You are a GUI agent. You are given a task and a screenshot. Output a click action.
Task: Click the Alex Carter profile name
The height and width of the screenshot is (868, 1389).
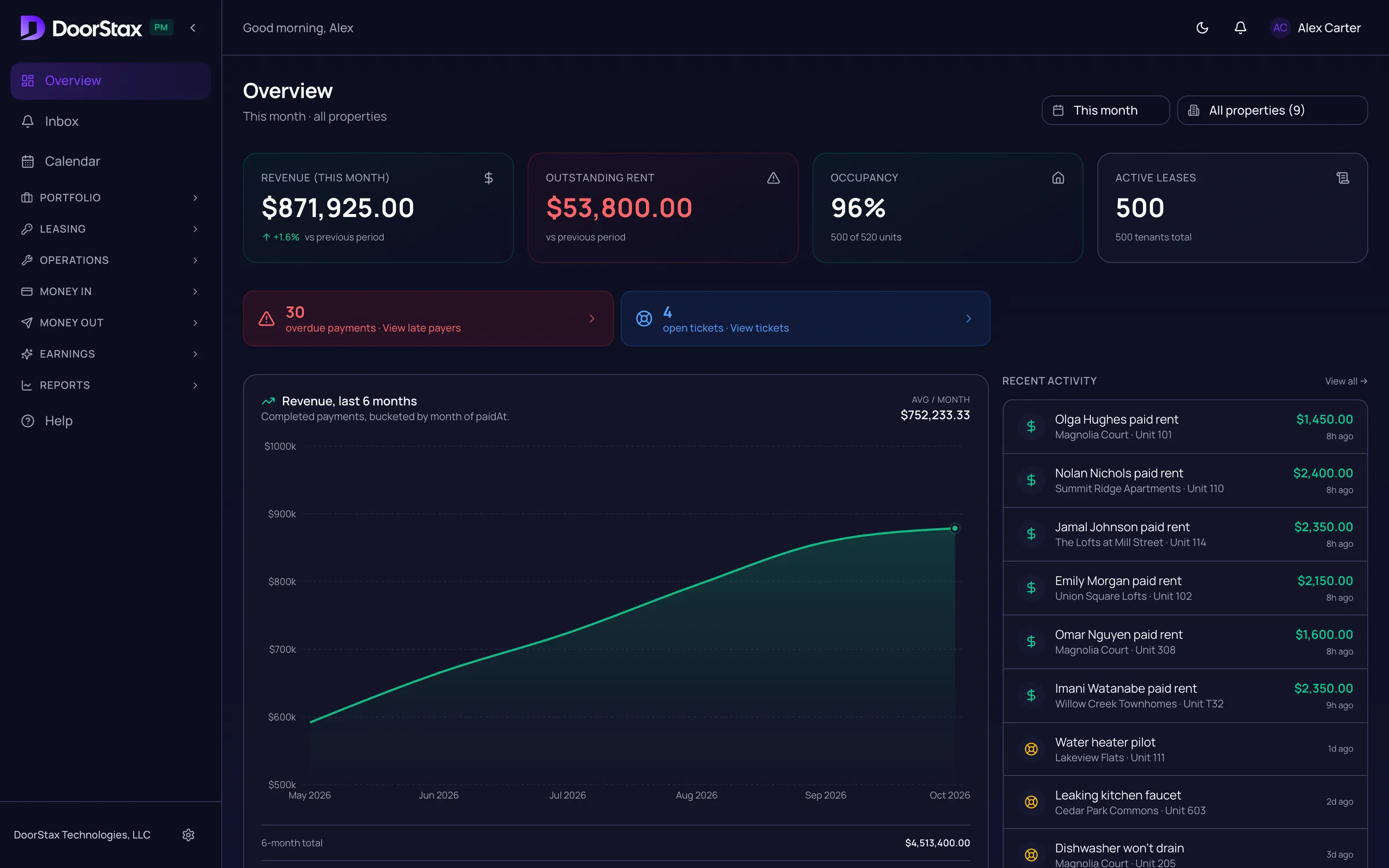(x=1329, y=28)
